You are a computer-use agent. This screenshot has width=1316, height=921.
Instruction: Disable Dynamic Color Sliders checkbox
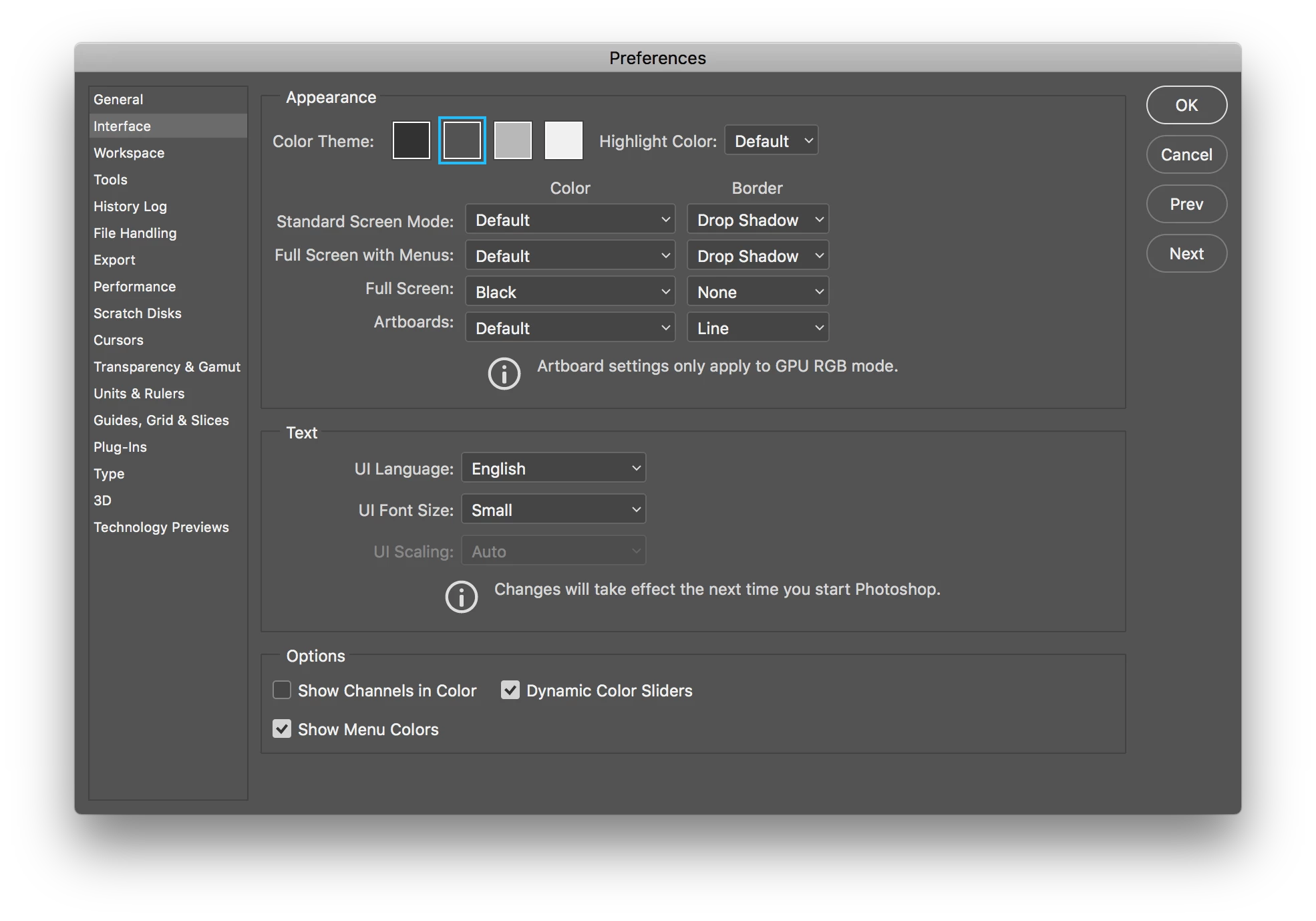pos(510,690)
